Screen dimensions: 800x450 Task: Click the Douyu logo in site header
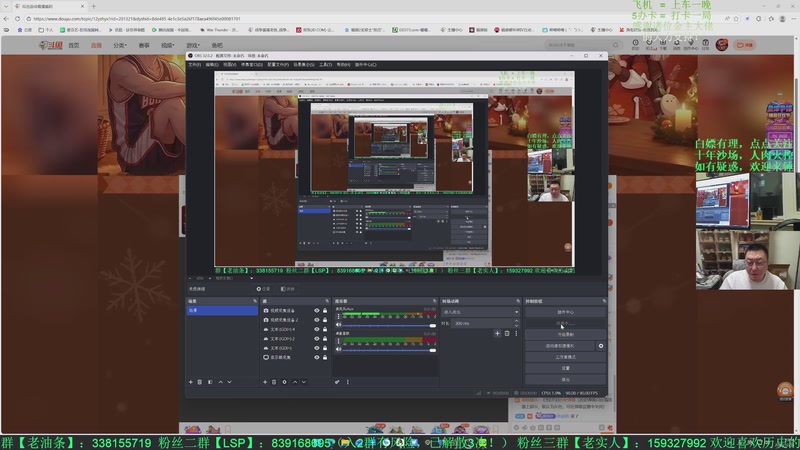pyautogui.click(x=50, y=45)
